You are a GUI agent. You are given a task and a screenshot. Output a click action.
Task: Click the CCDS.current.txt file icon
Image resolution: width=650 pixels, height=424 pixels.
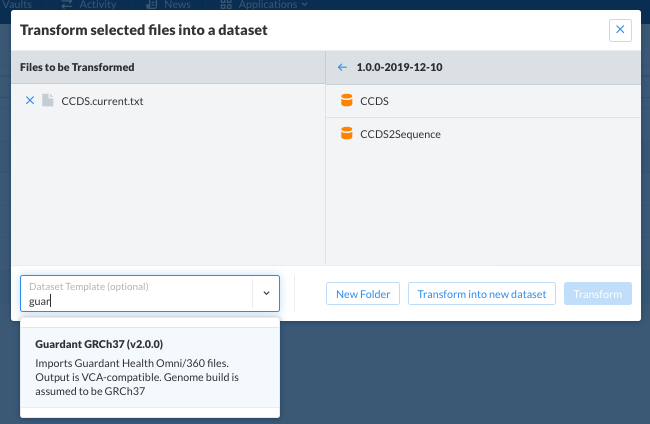coord(48,100)
